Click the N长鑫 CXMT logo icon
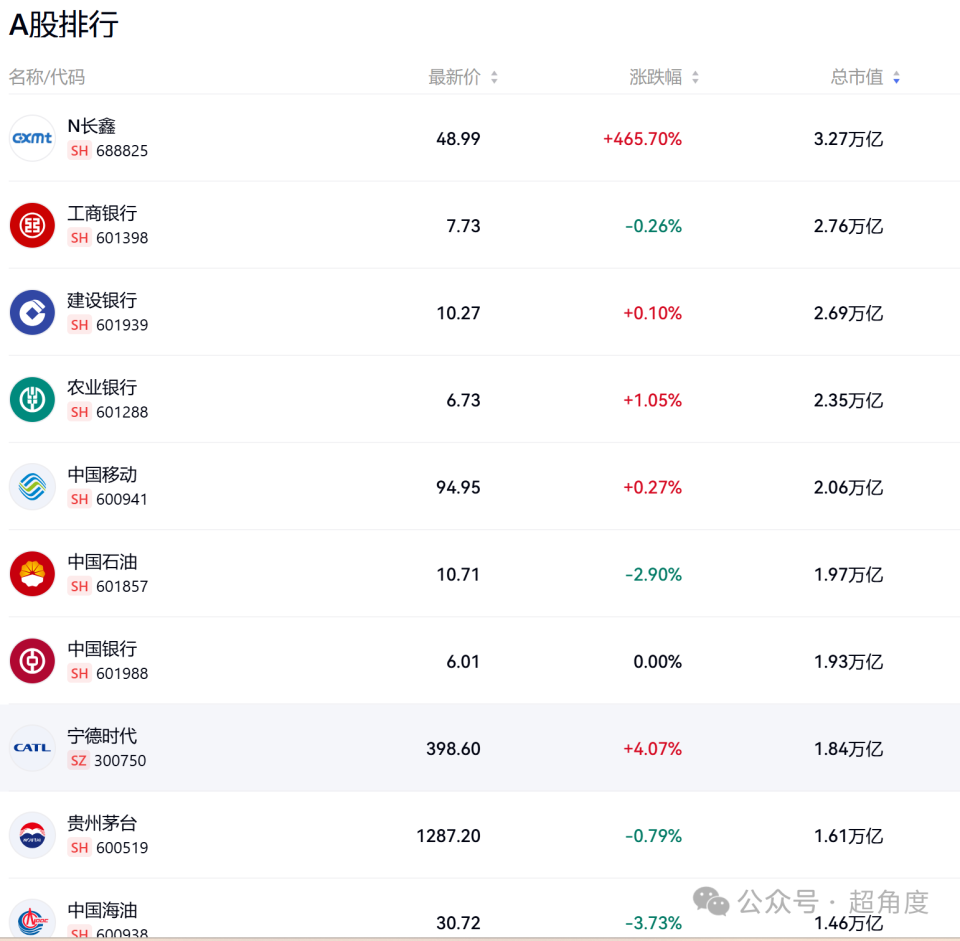This screenshot has width=960, height=941. pos(32,138)
